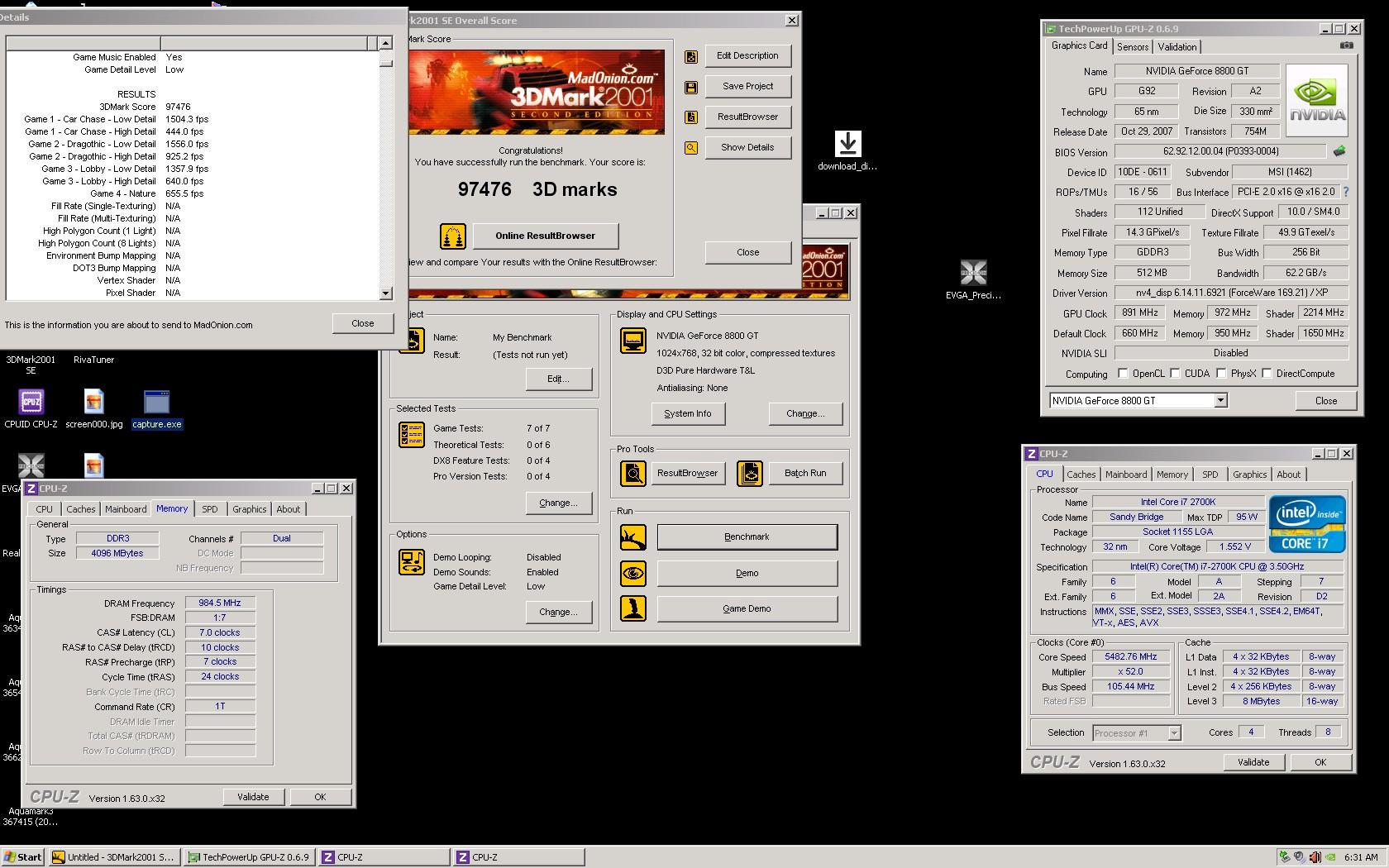
Task: Select the download desktop icon
Action: click(847, 150)
